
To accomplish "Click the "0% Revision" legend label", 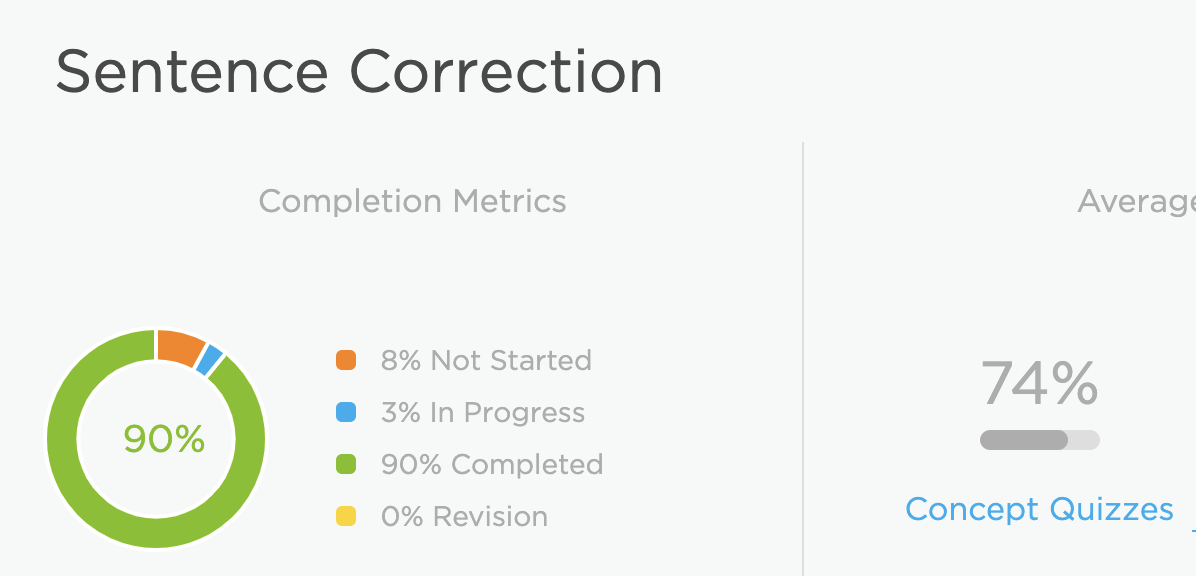I will 465,516.
